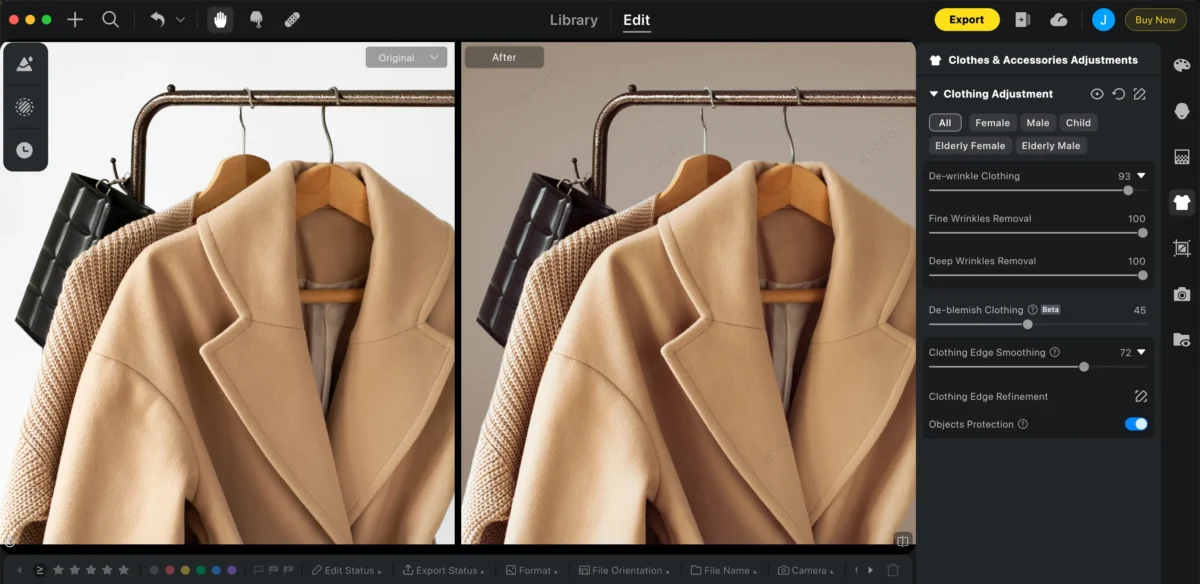The width and height of the screenshot is (1200, 584).
Task: Click the undo arrow icon
Action: (x=157, y=20)
